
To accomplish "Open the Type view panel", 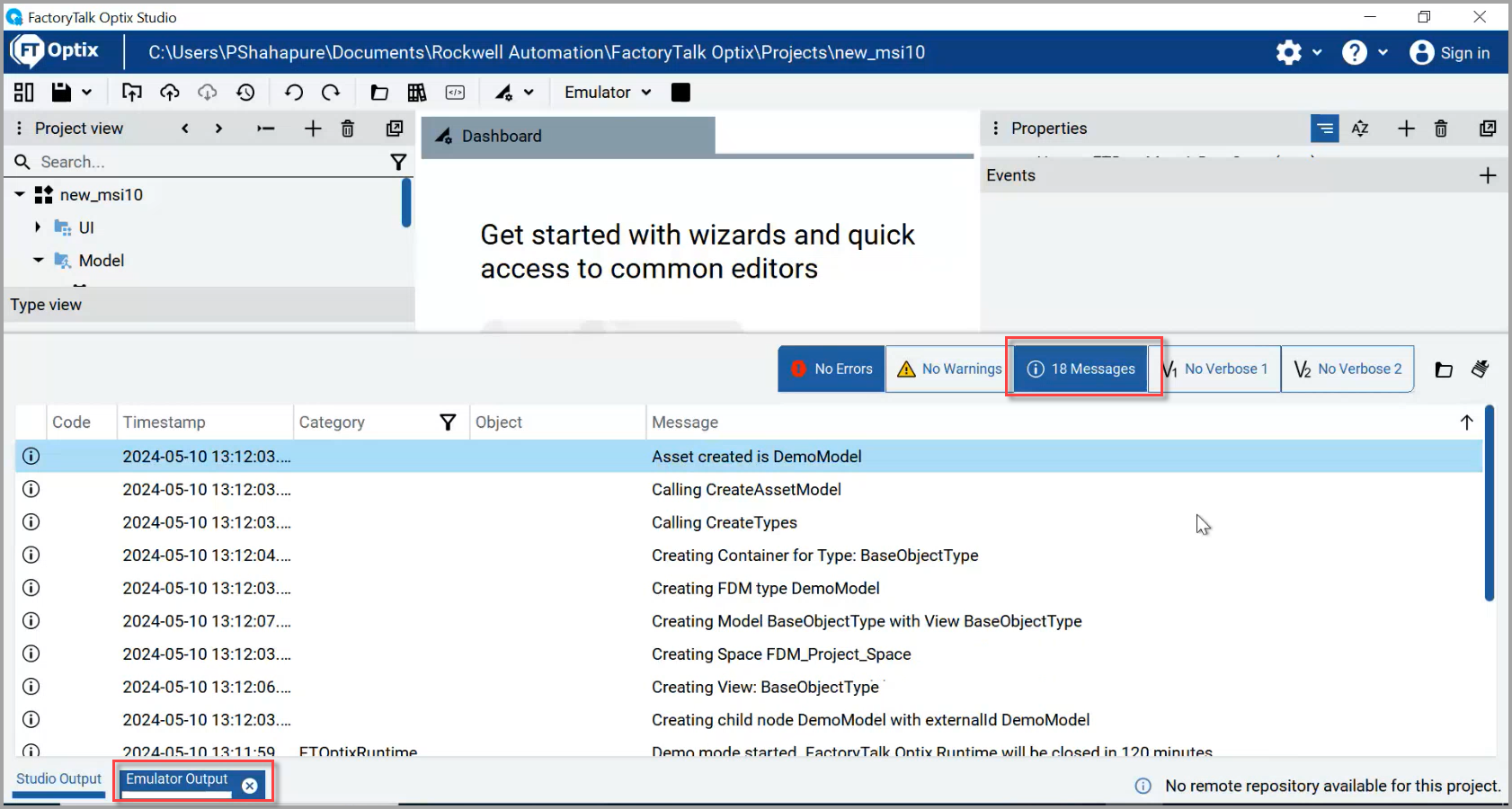I will [x=209, y=305].
